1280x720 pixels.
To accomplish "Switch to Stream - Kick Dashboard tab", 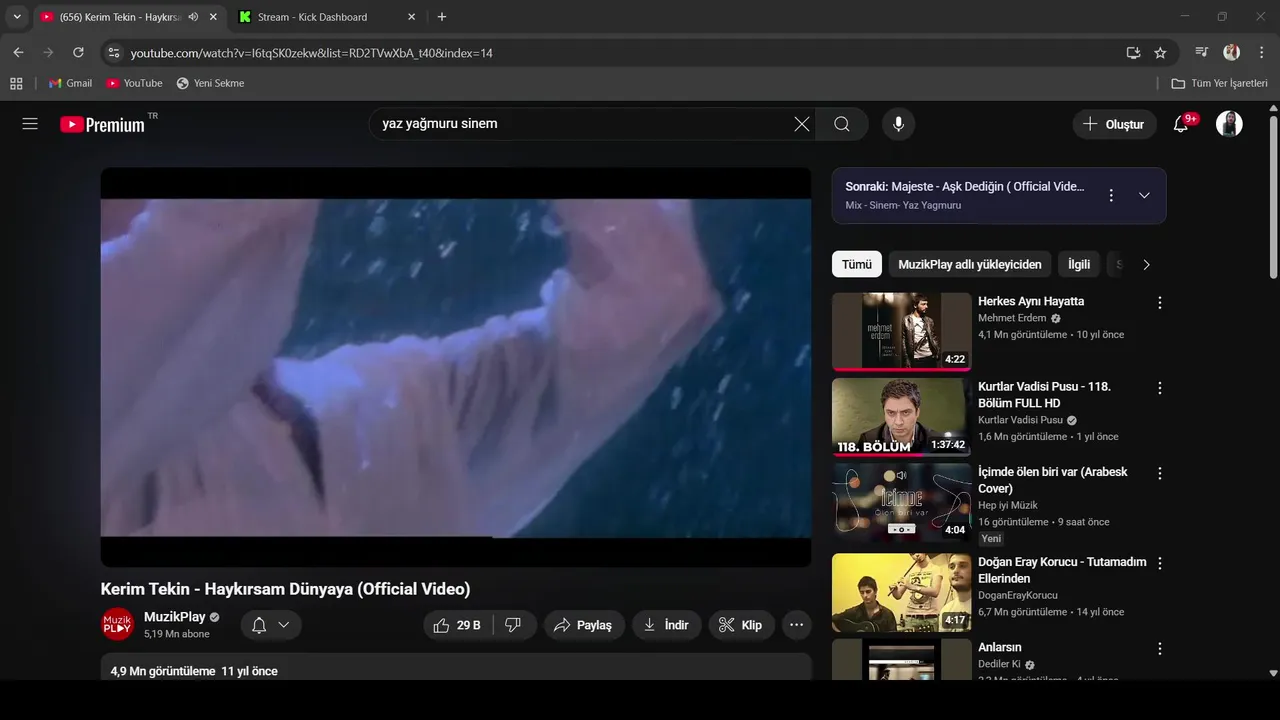I will click(327, 17).
